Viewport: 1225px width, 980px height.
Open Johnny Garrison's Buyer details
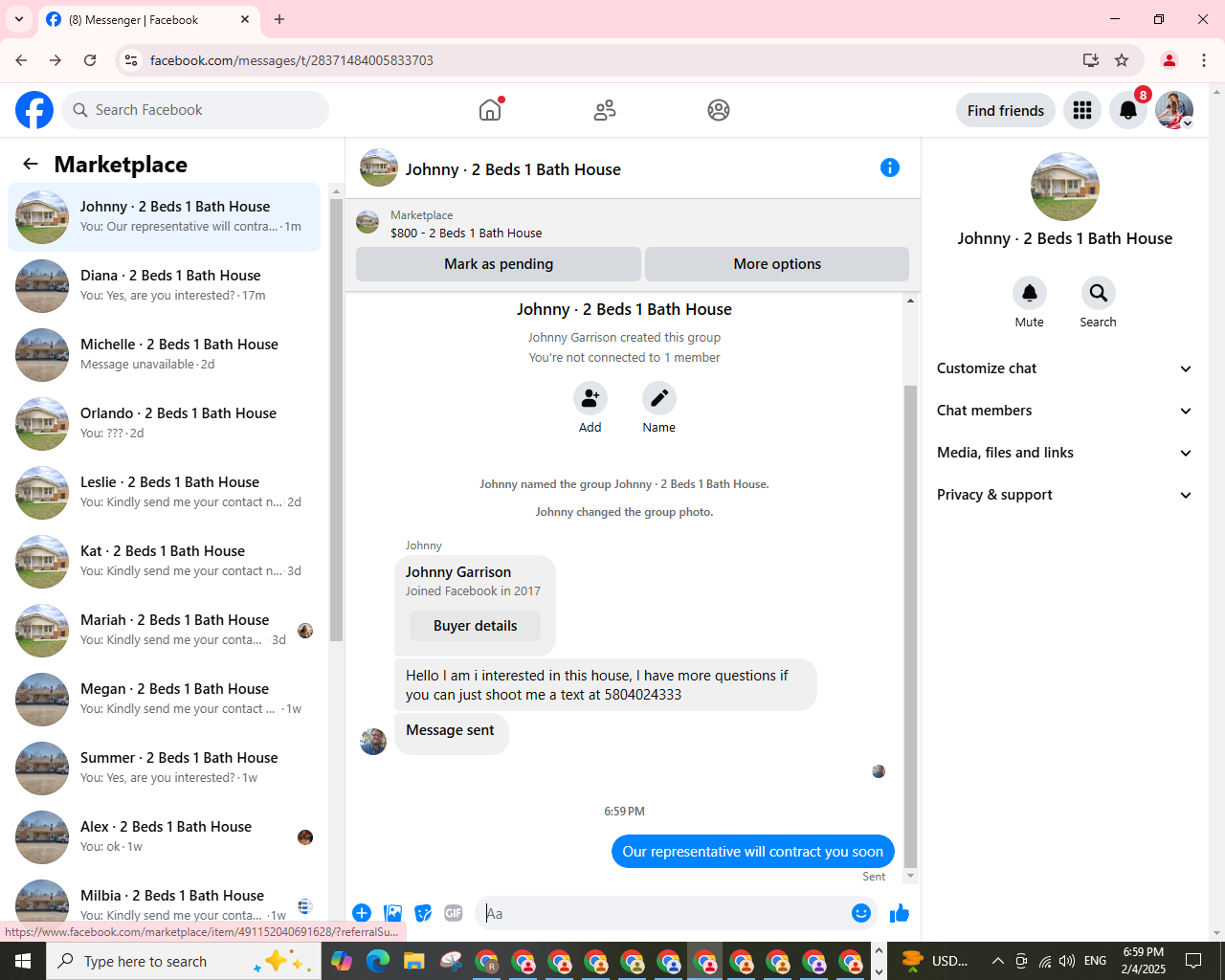pos(475,626)
